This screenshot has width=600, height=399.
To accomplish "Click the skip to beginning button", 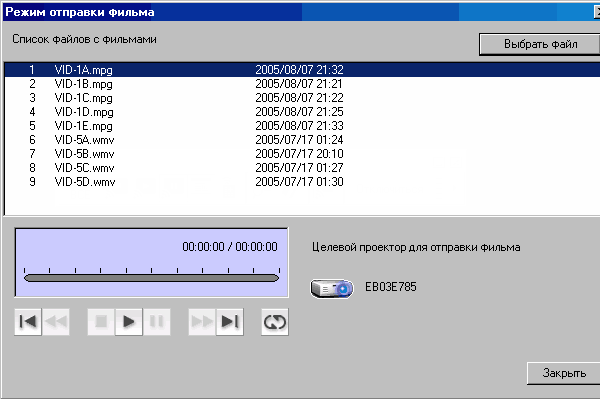I will click(x=28, y=322).
